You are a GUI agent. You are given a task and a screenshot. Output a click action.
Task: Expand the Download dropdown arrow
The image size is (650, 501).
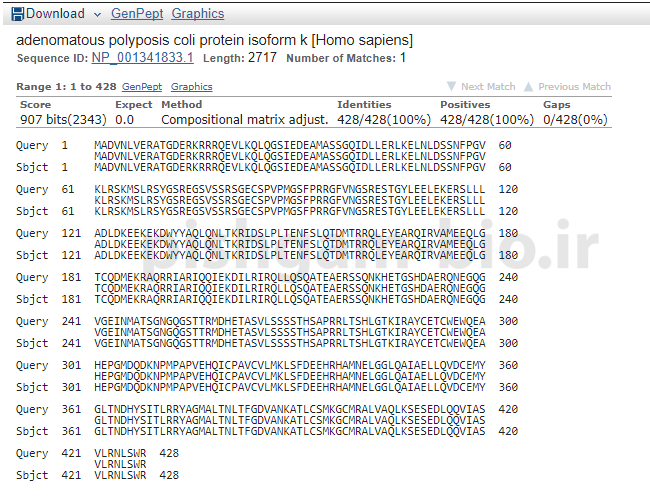[96, 15]
